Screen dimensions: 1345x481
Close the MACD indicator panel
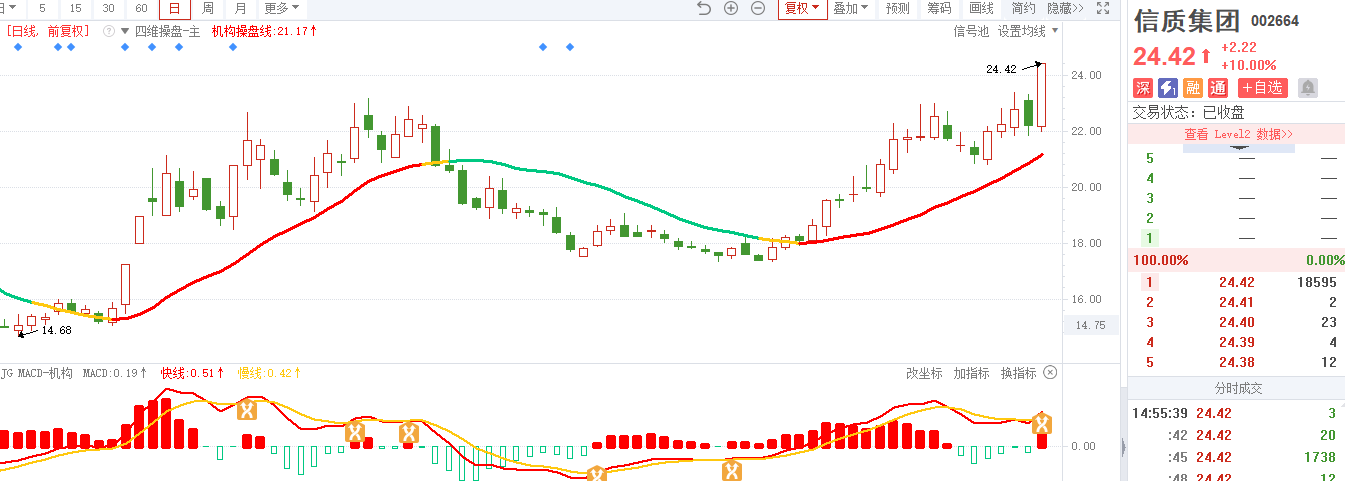(1050, 373)
